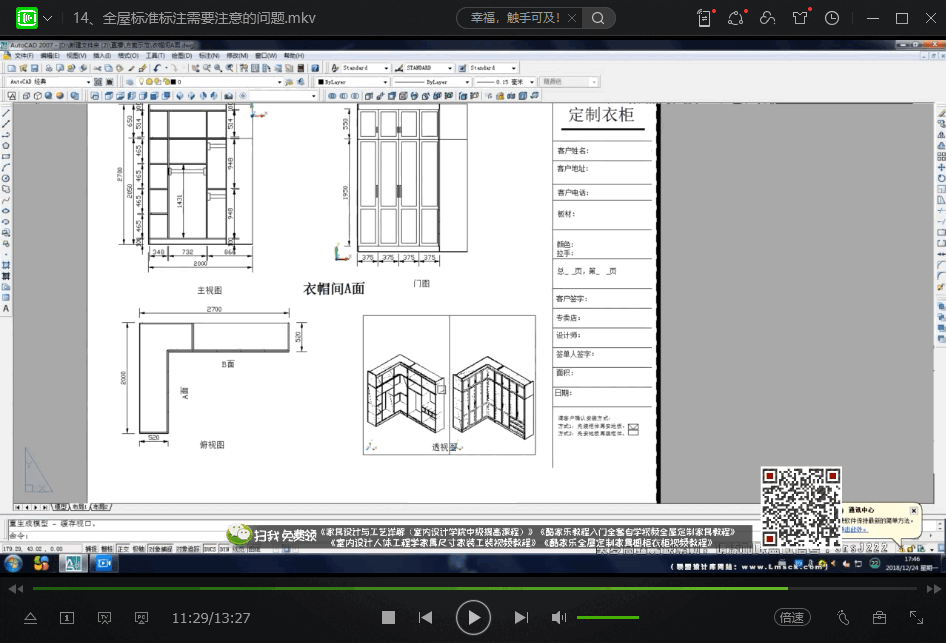Viewport: 946px width, 643px height.
Task: Stop video playback
Action: 389,618
